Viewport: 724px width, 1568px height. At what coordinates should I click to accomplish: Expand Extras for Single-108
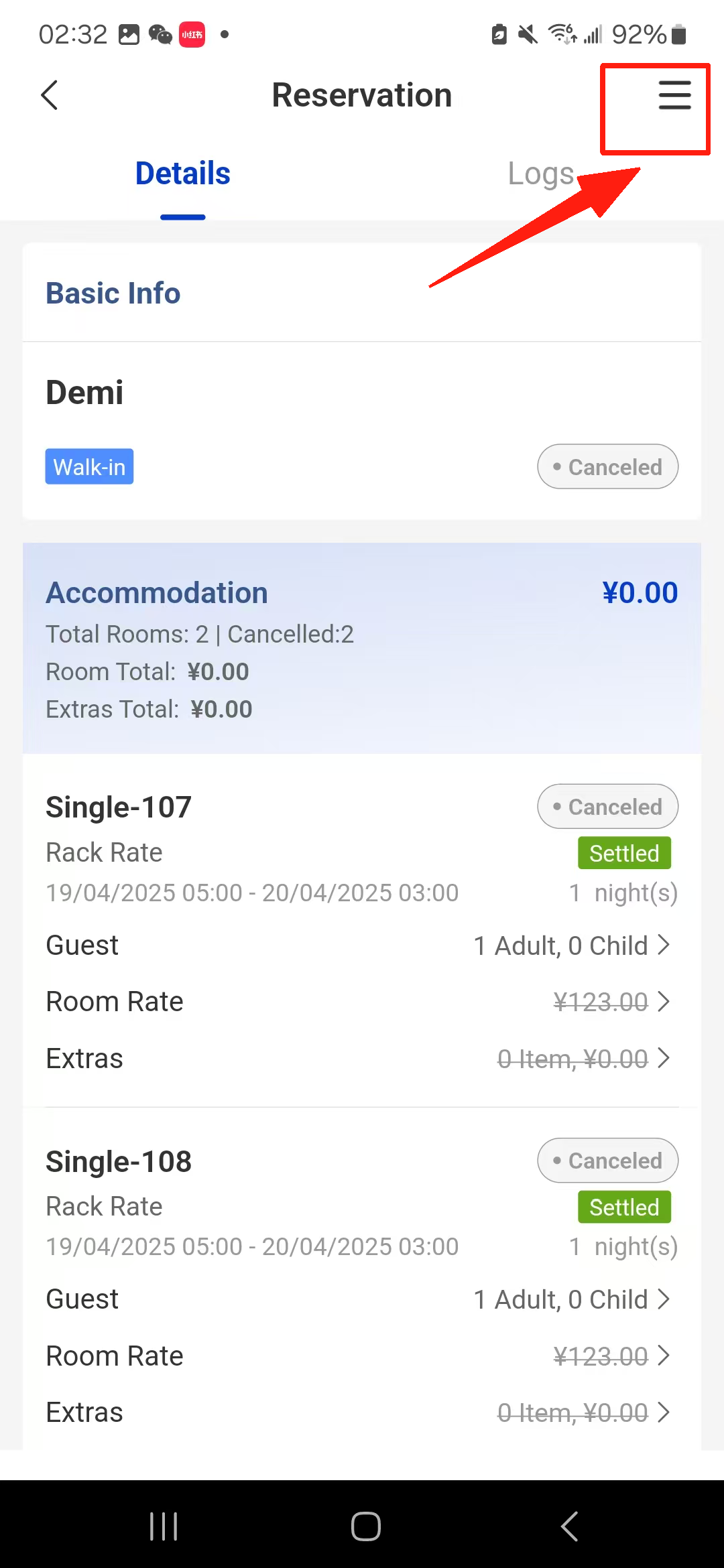coord(583,1413)
